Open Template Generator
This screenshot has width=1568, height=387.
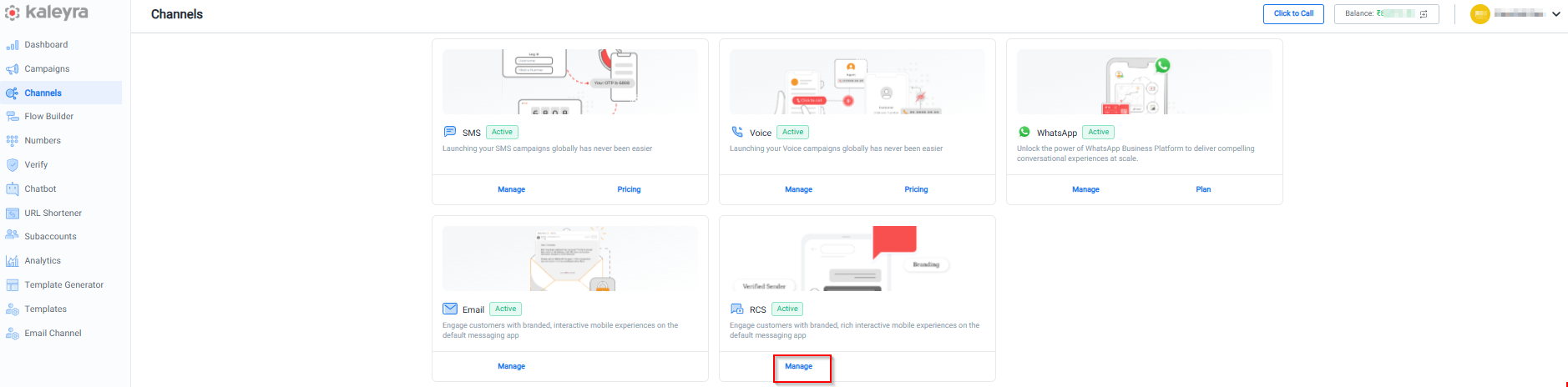pos(63,285)
